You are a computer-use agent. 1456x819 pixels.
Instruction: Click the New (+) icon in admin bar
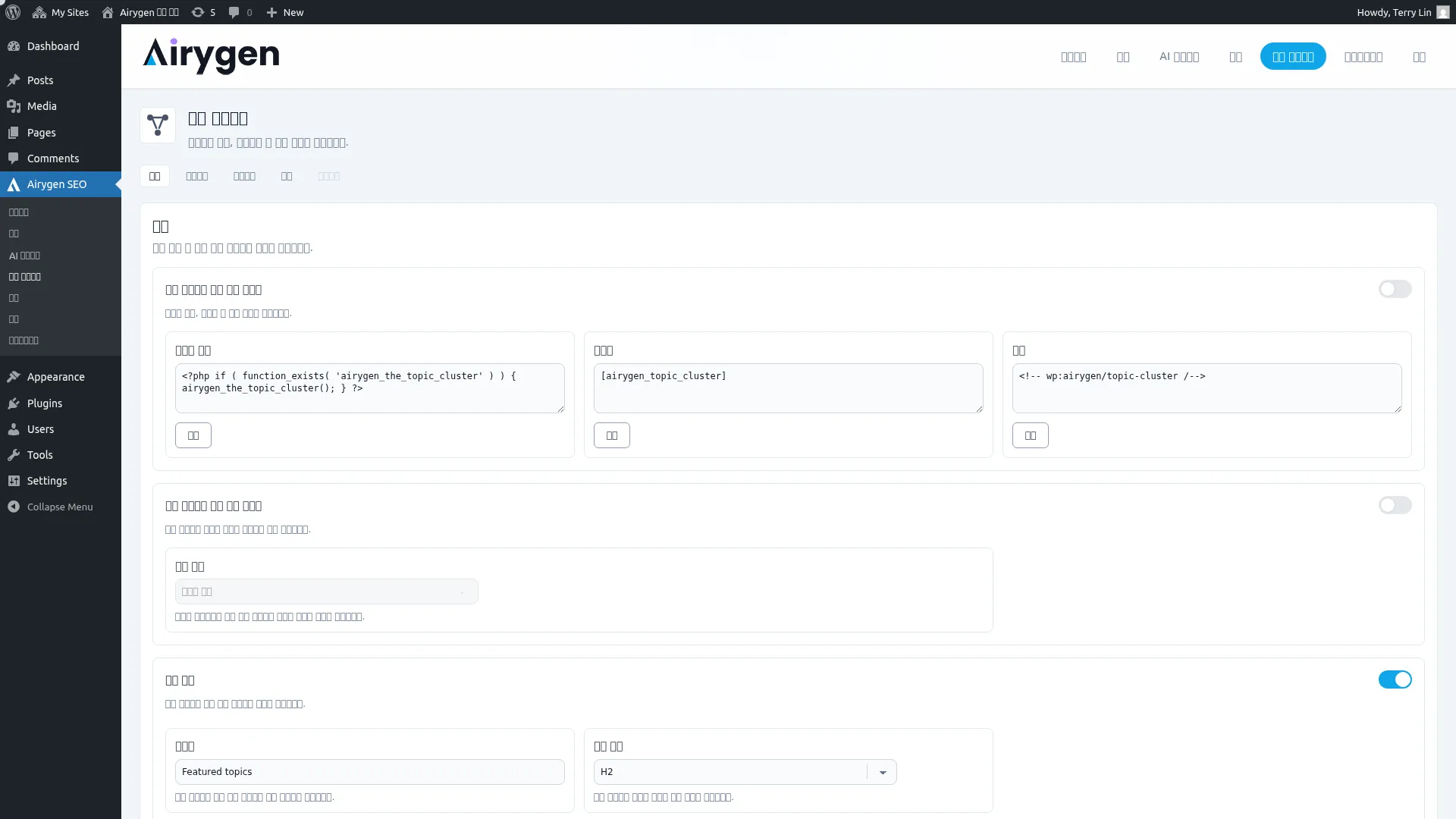point(272,12)
